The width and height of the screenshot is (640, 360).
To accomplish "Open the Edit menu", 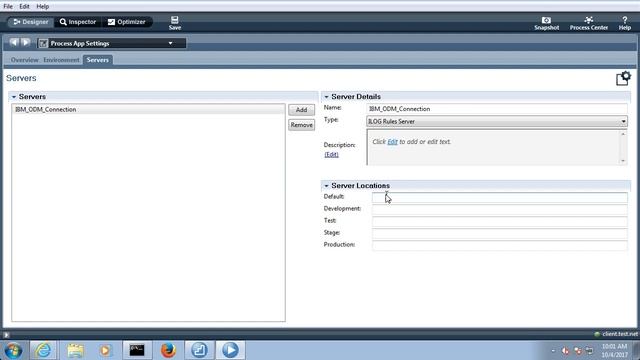I will [x=24, y=7].
